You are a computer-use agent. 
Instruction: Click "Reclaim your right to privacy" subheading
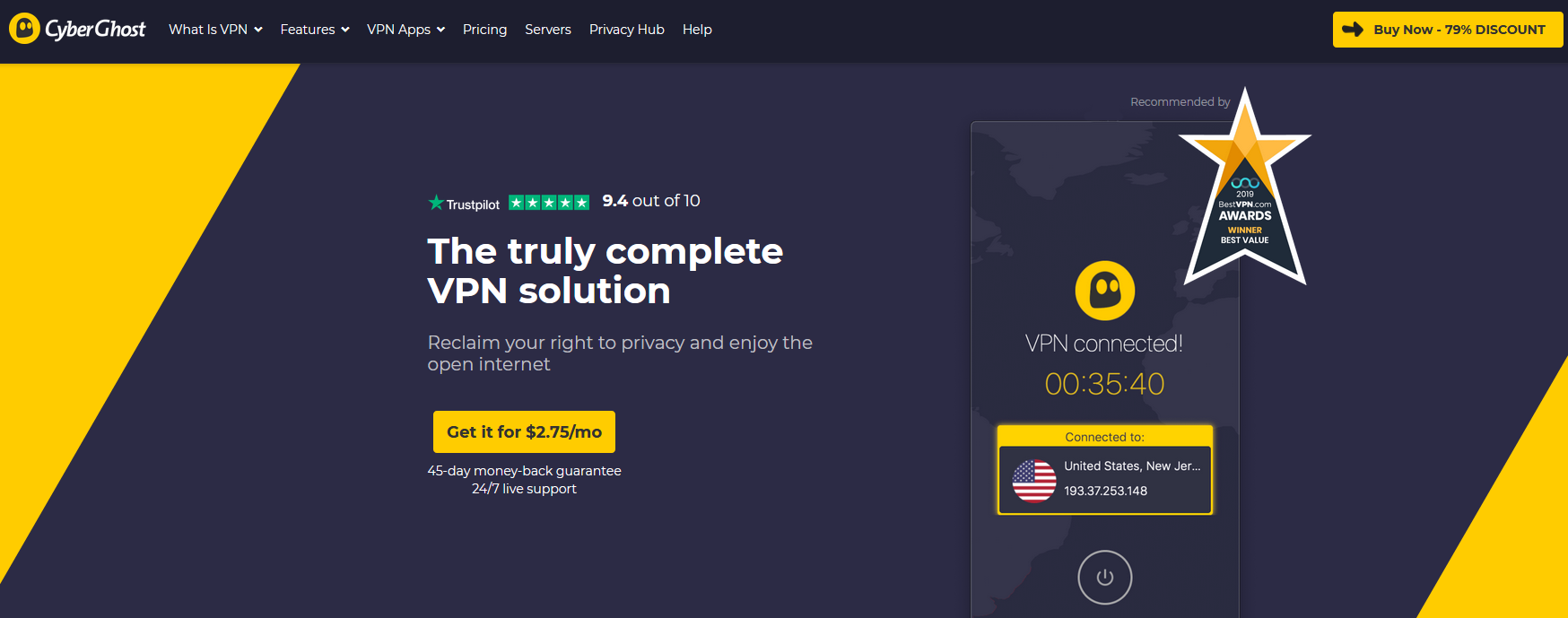(x=620, y=353)
